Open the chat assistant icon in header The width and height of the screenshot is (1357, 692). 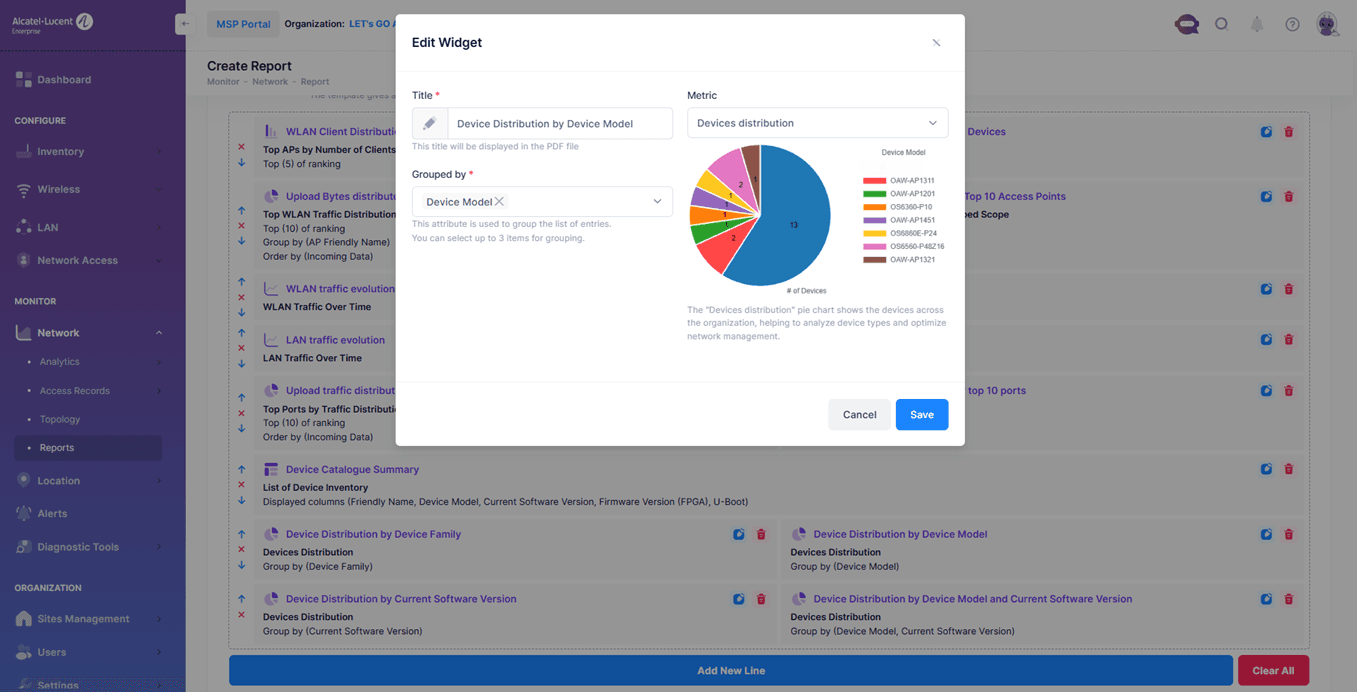pyautogui.click(x=1186, y=24)
